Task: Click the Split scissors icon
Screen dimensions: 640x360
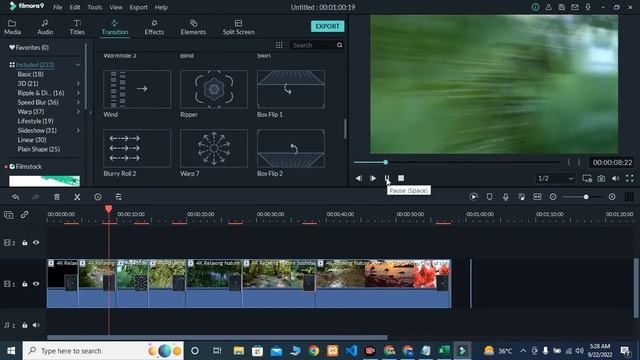Action: (77, 197)
